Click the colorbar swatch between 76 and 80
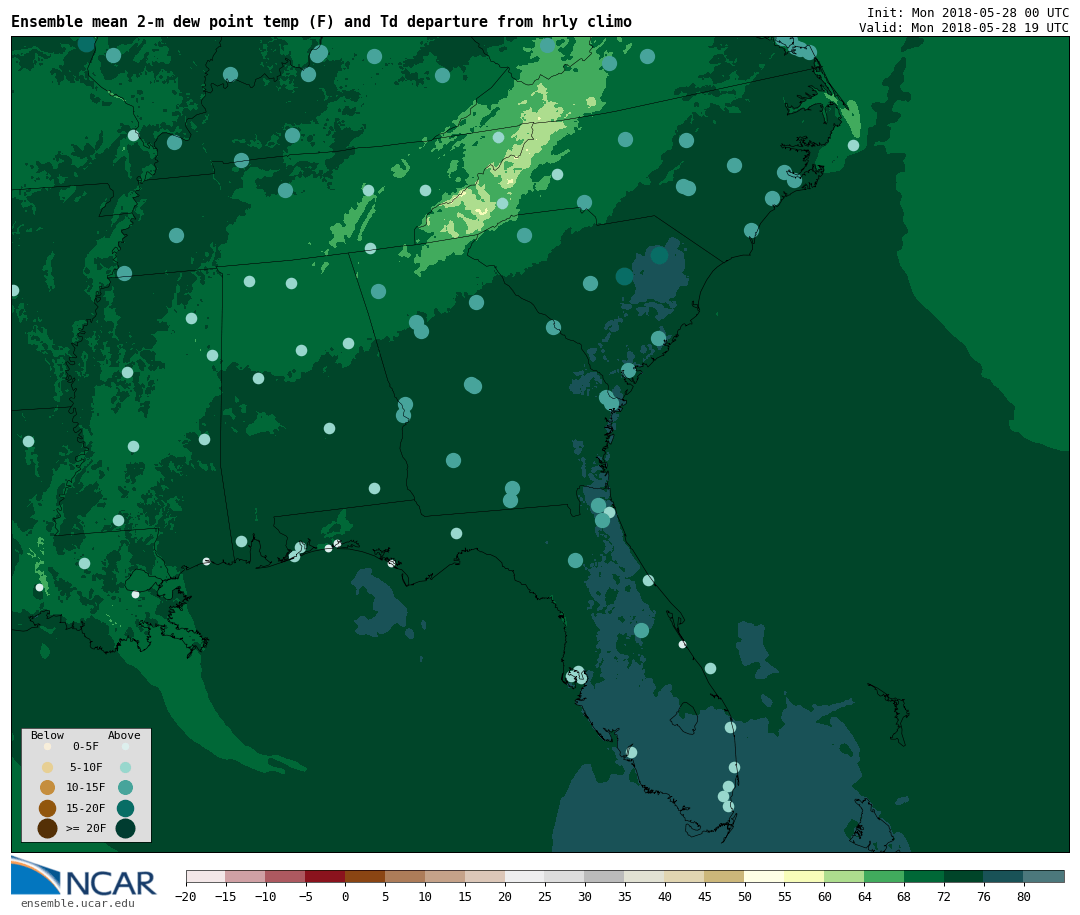 (x=1003, y=876)
